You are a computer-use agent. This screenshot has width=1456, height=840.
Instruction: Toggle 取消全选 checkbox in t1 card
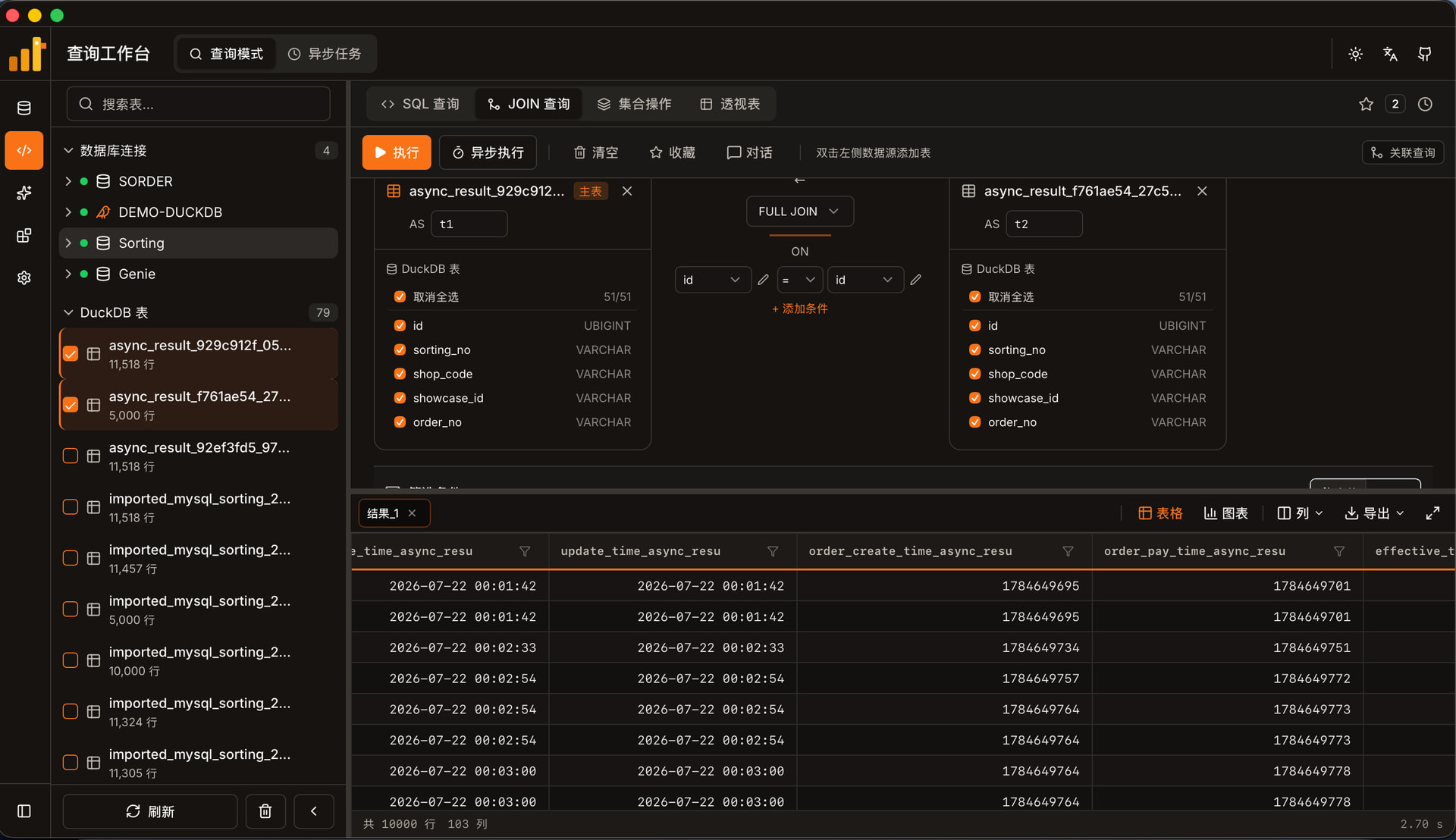pos(400,297)
